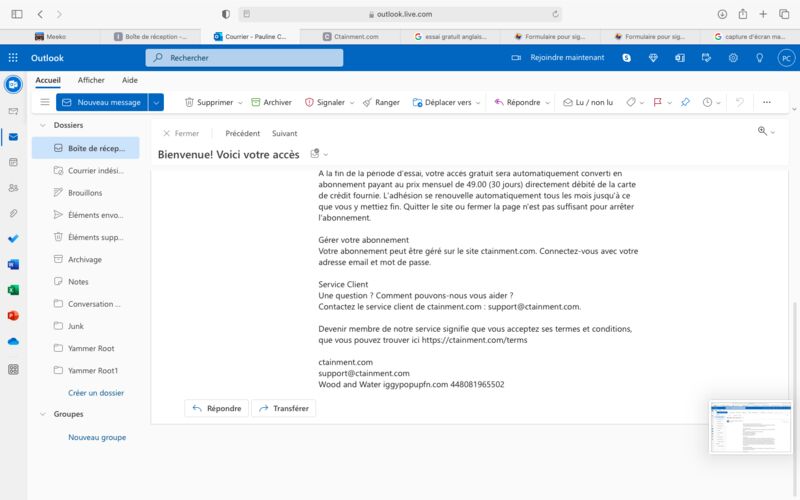The height and width of the screenshot is (500, 800).
Task: Expand the Signaler dropdown arrow
Action: (x=352, y=103)
